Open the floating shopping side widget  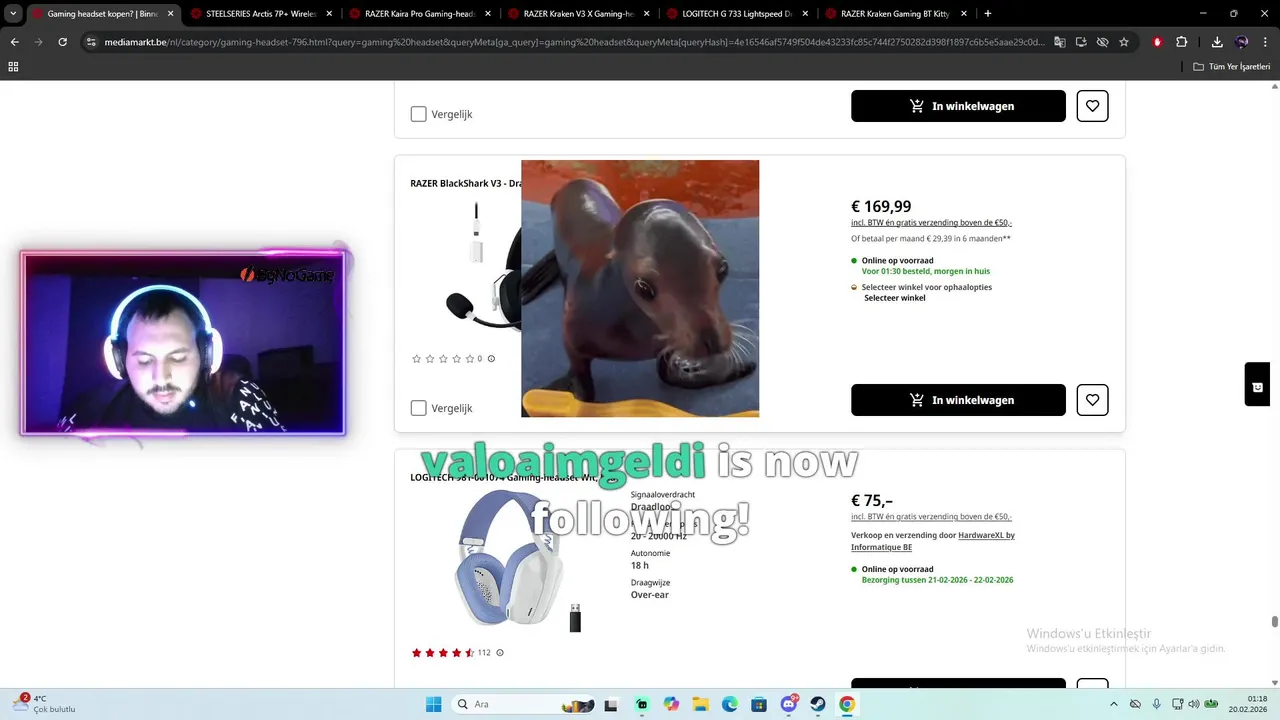1257,385
